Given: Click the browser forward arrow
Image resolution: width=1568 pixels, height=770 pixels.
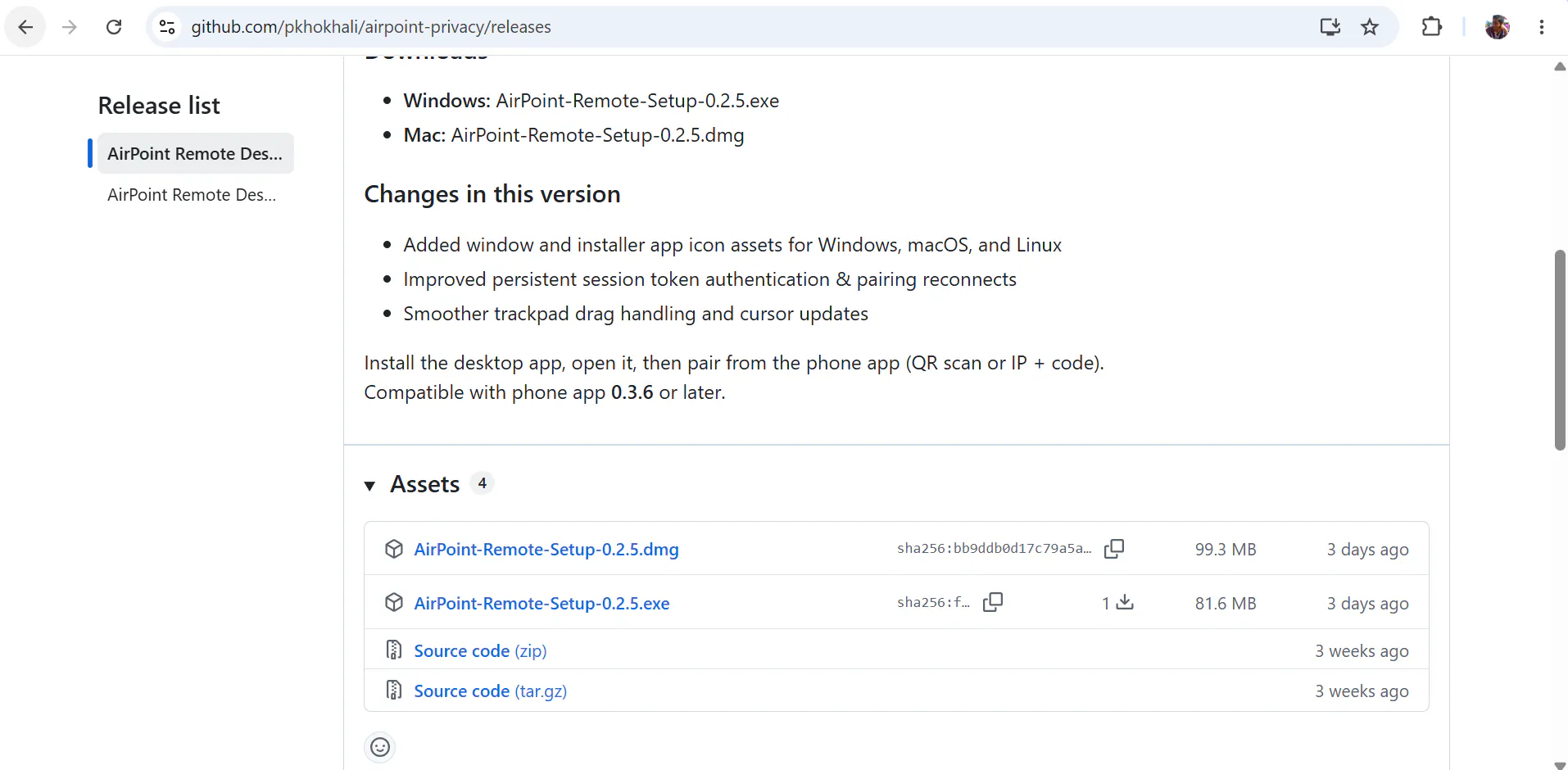Looking at the screenshot, I should (x=70, y=27).
